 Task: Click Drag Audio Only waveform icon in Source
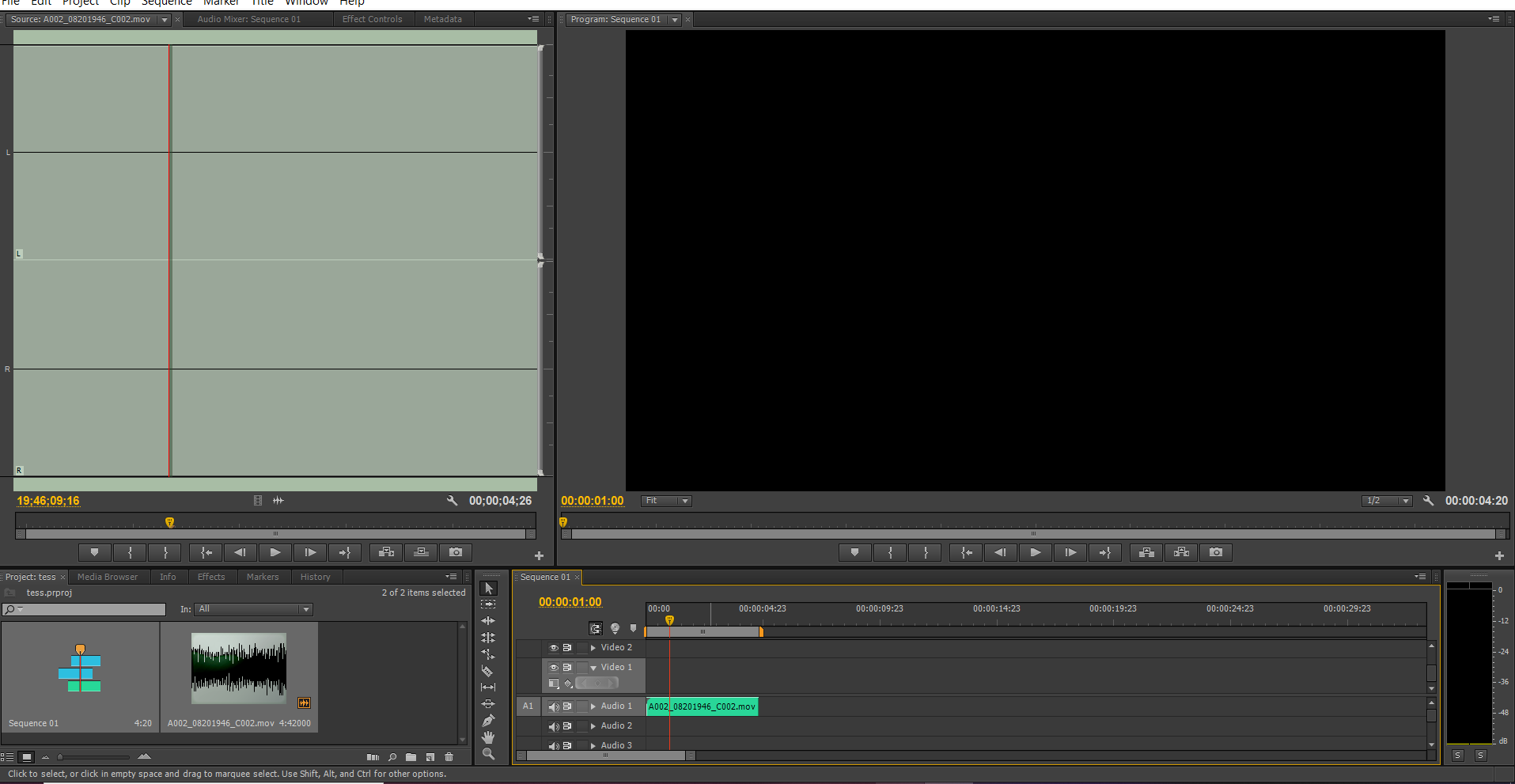coord(278,501)
